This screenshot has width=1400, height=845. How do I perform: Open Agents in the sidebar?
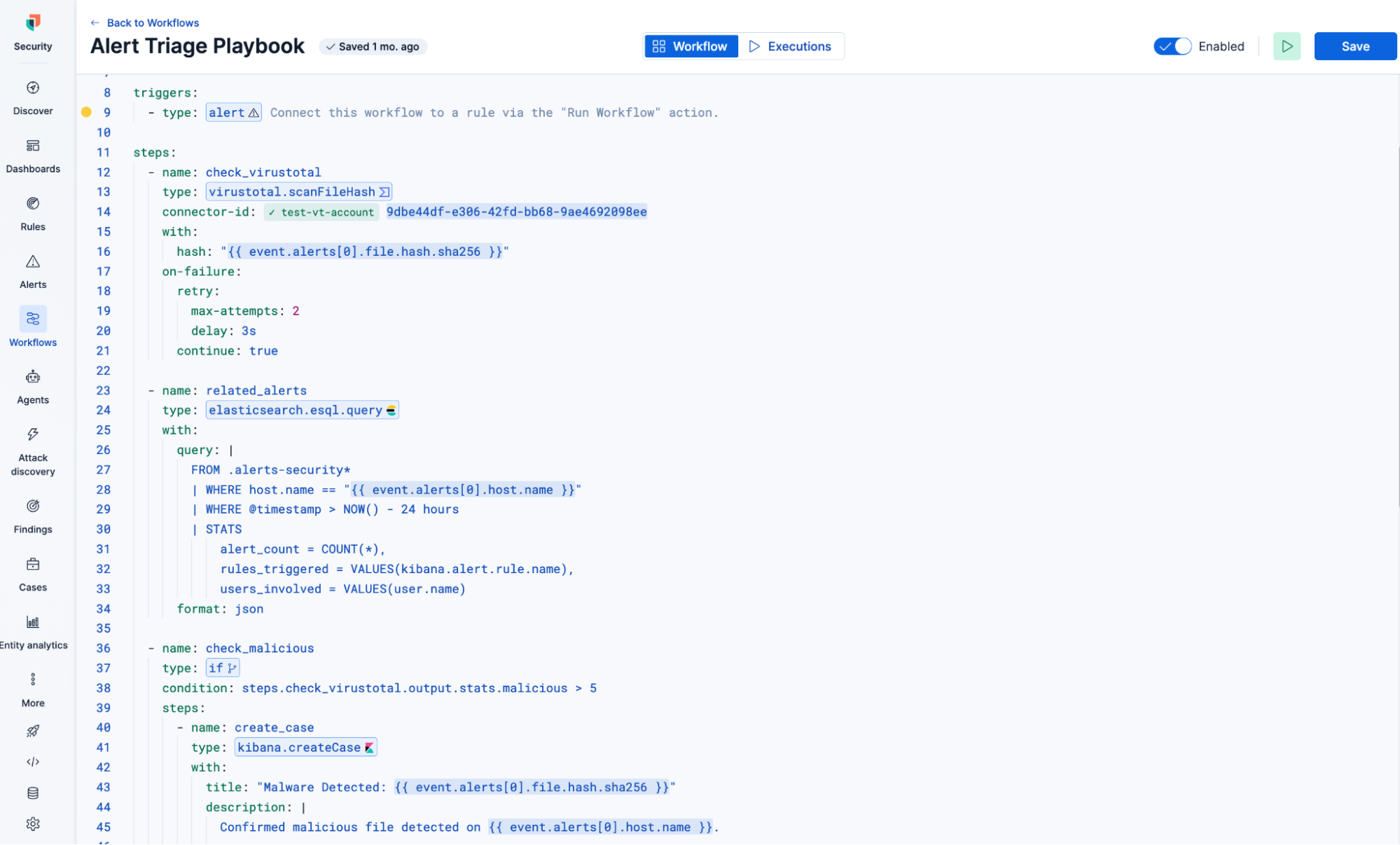pyautogui.click(x=33, y=387)
